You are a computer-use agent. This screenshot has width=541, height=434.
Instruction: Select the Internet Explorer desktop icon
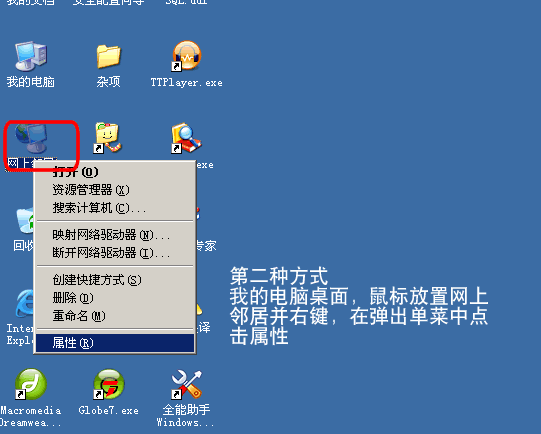(x=25, y=304)
